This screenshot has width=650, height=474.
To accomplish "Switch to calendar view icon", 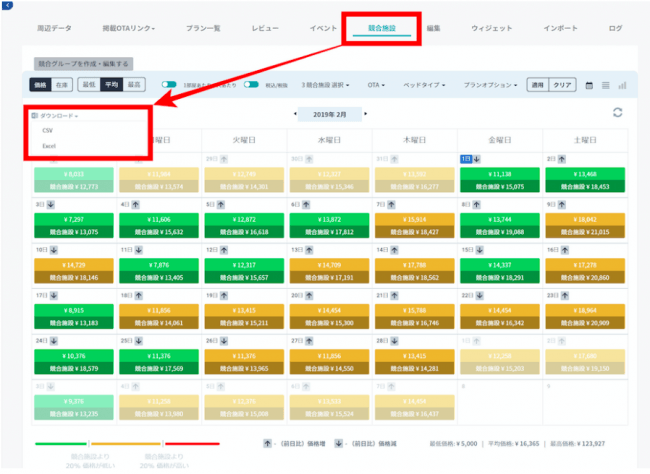I will pyautogui.click(x=589, y=85).
